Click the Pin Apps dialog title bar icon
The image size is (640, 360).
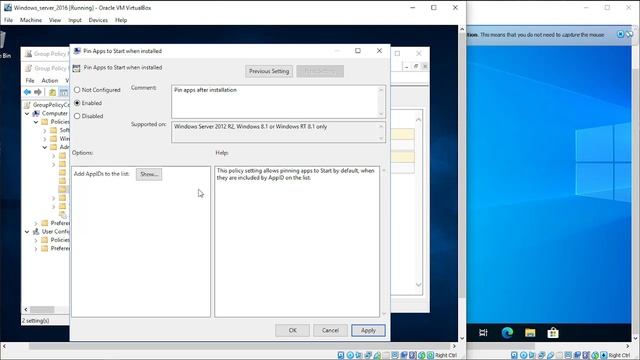pyautogui.click(x=77, y=51)
